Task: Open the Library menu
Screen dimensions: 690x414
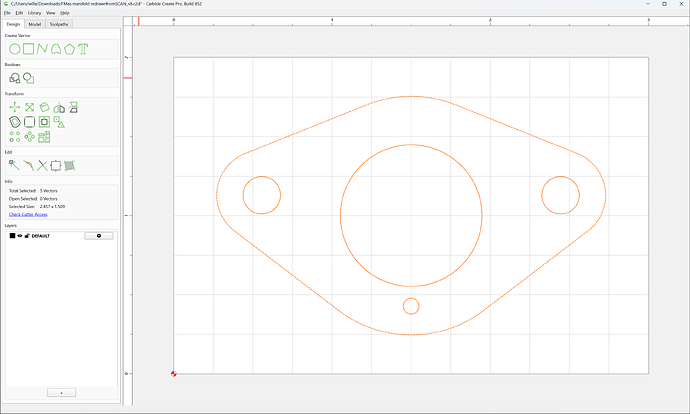Action: [x=34, y=13]
